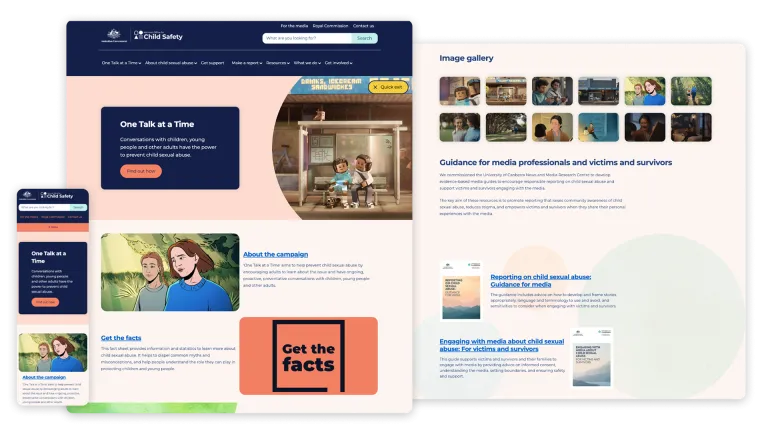Click the 'Image gallery' heading
Screen dimensions: 768x432
pyautogui.click(x=466, y=58)
